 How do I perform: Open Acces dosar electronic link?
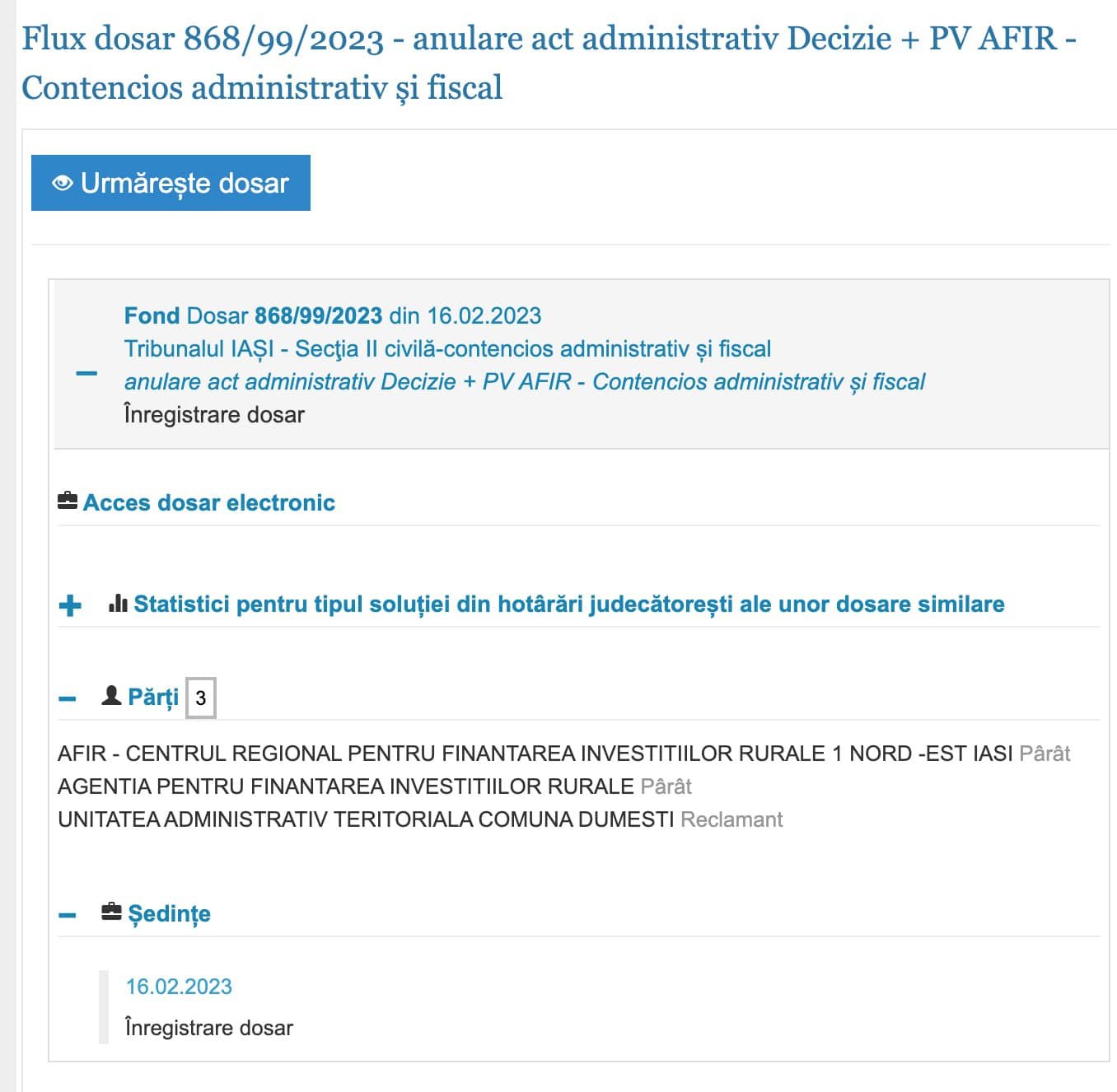coord(209,502)
